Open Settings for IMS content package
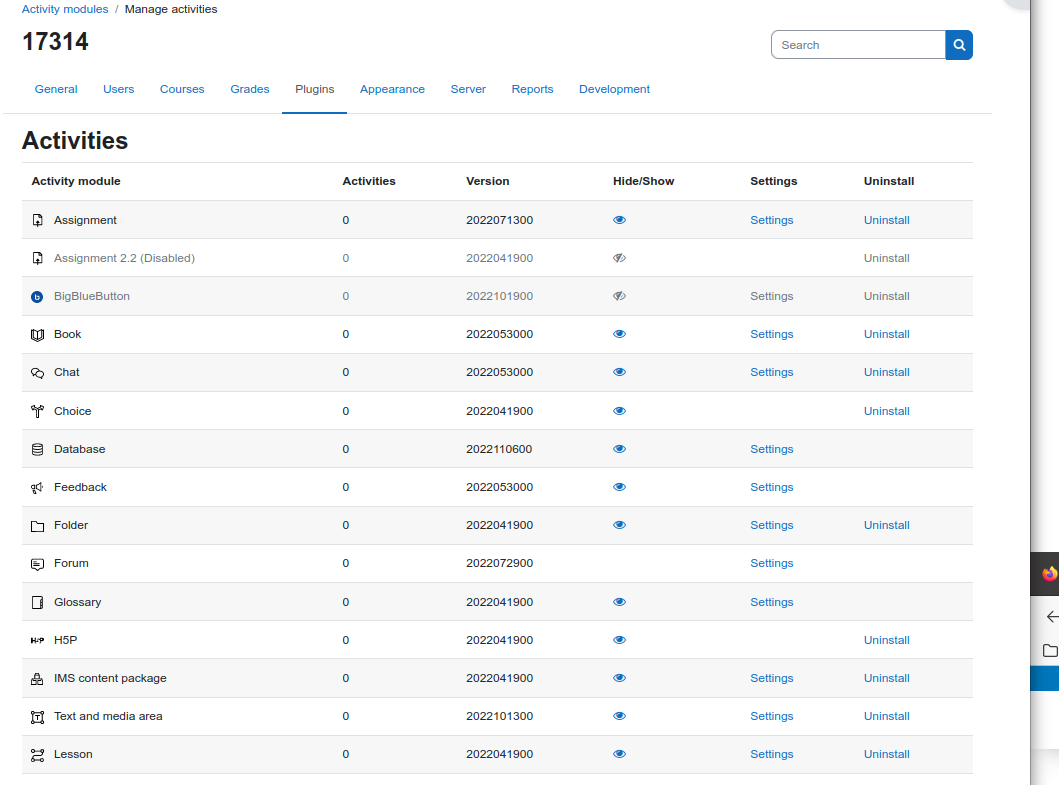1059x785 pixels. [x=771, y=678]
